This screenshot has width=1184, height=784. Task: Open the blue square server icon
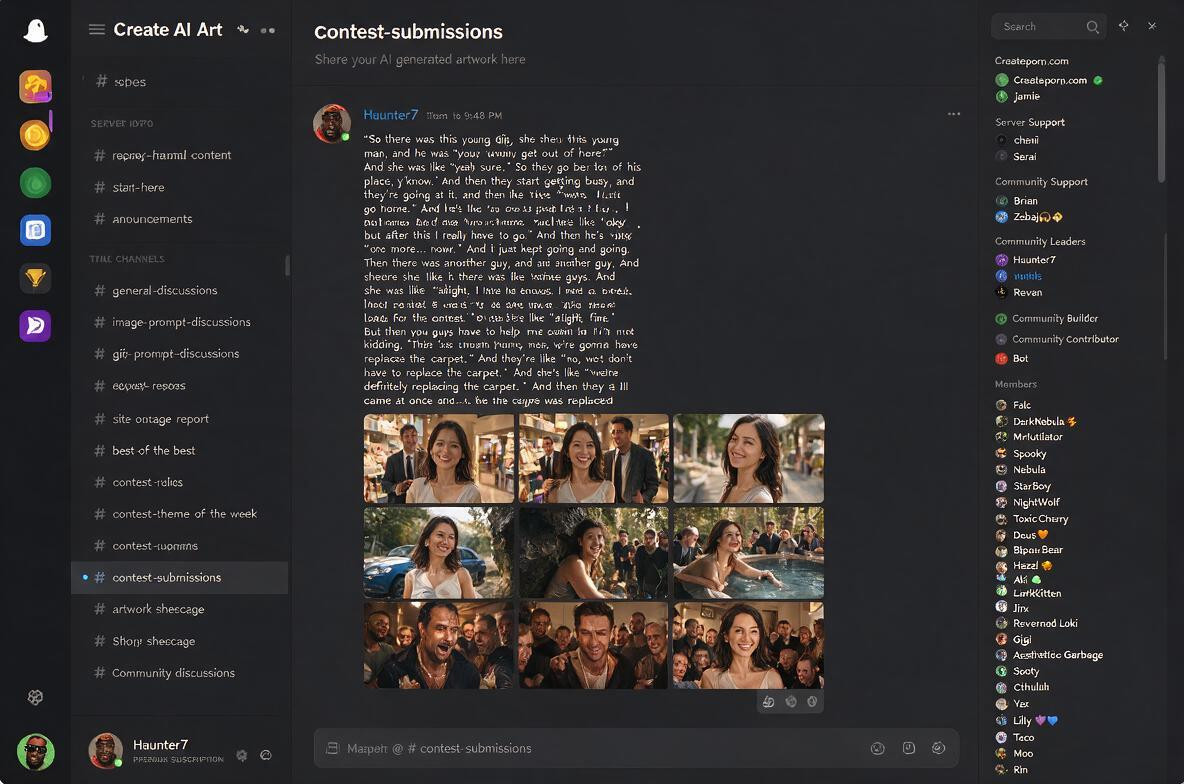(x=35, y=230)
